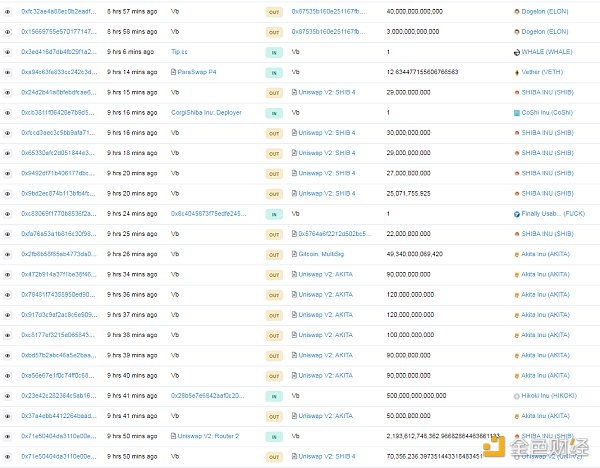
Task: Click eye icon on the 9 hrs 15 mins row
Action: tap(8, 93)
